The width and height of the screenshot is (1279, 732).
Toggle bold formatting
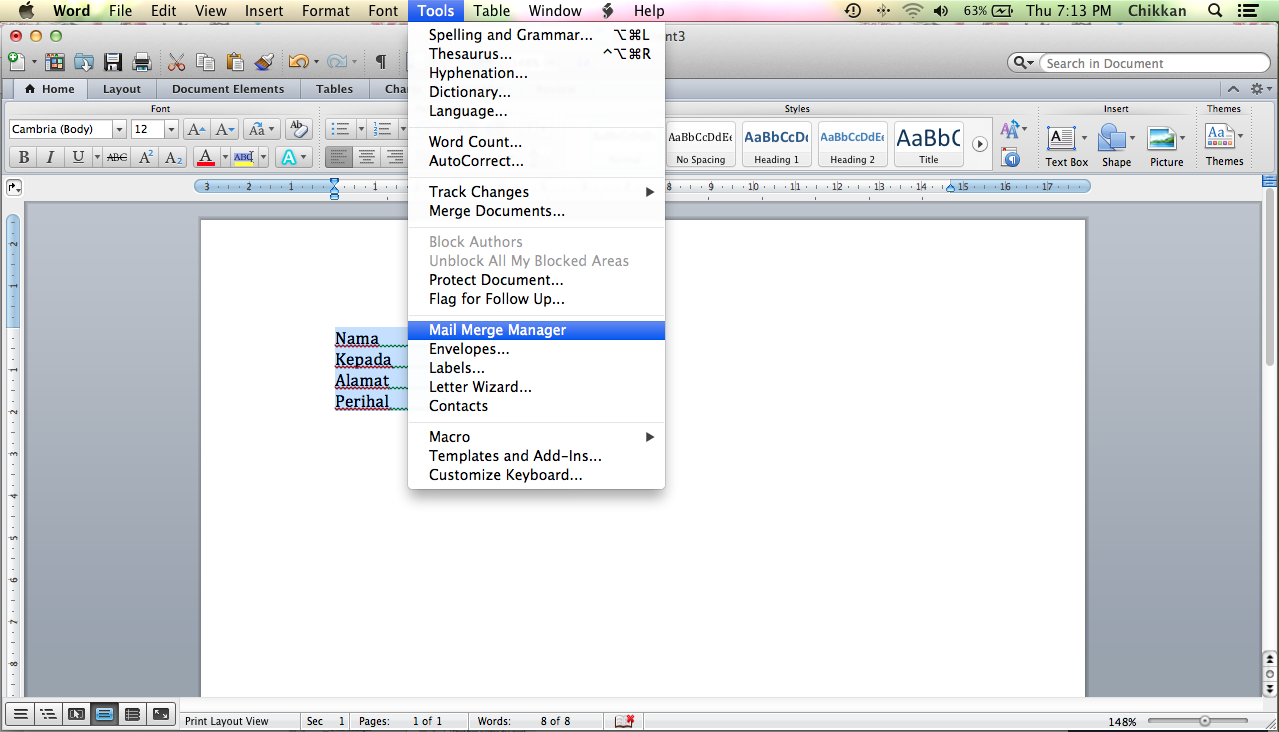click(22, 157)
